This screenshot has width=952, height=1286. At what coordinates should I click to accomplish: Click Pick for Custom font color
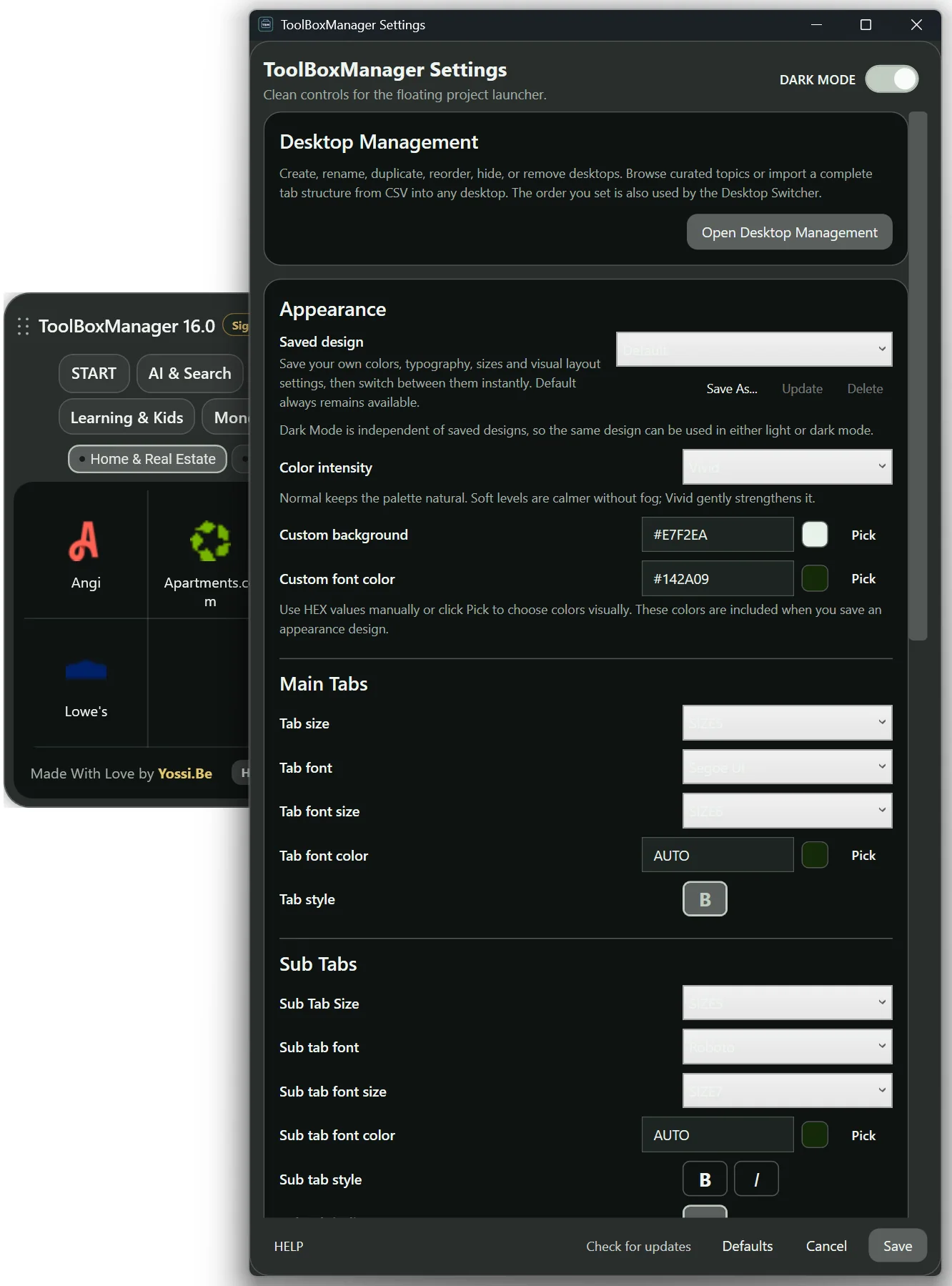(863, 578)
